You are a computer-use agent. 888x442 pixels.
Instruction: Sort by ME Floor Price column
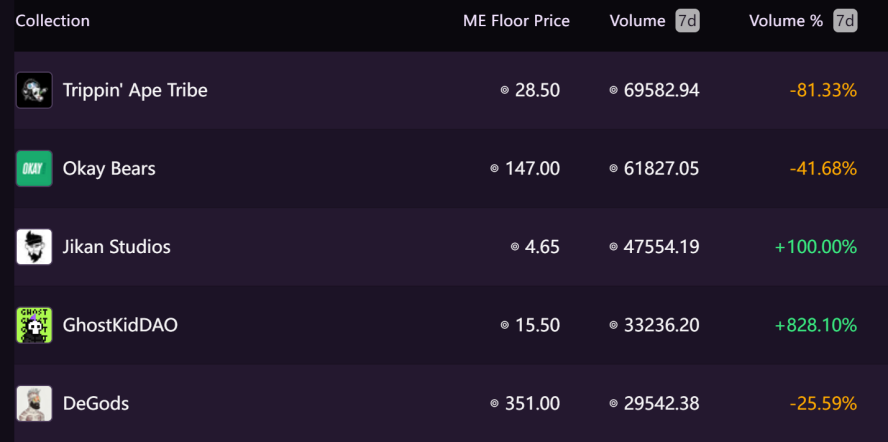[516, 22]
